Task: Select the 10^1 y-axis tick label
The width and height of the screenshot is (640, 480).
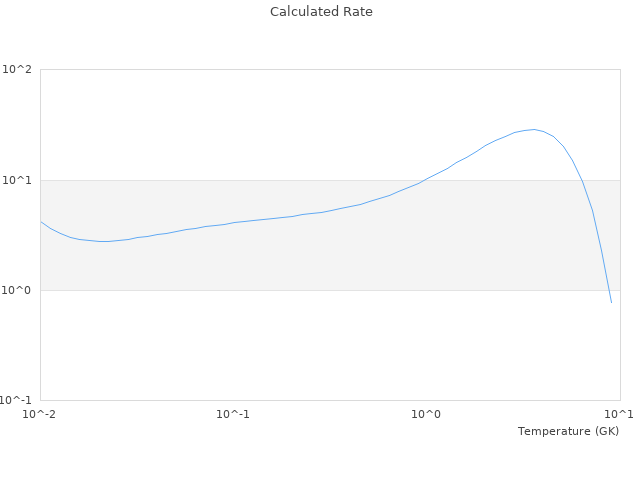Action: (18, 180)
